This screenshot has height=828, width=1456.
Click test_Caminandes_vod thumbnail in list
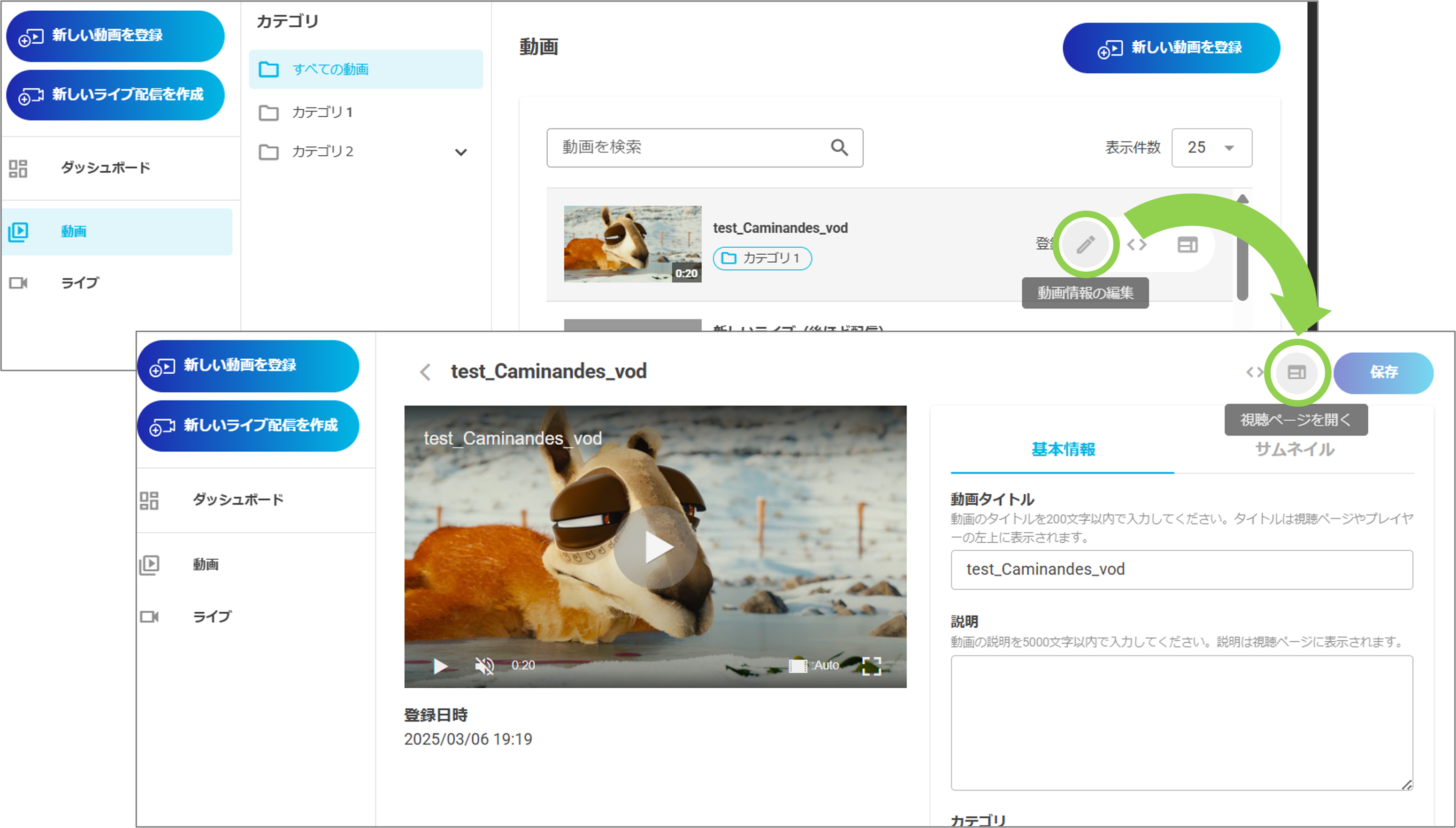[632, 244]
